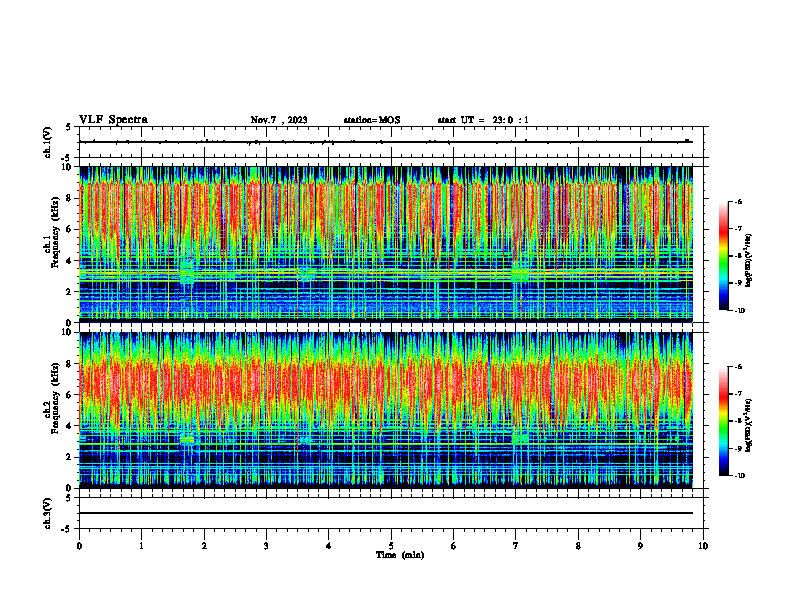Select the ch.1 colorbar log(PSD) label
792x612 pixels.
click(x=748, y=261)
